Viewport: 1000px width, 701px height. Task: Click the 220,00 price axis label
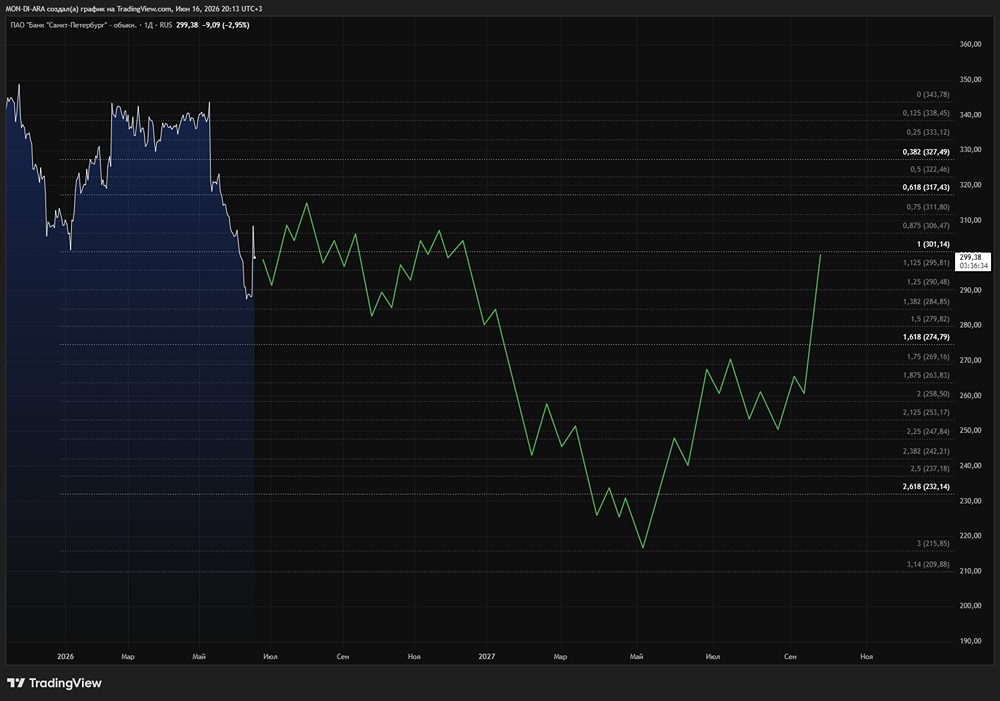[970, 536]
